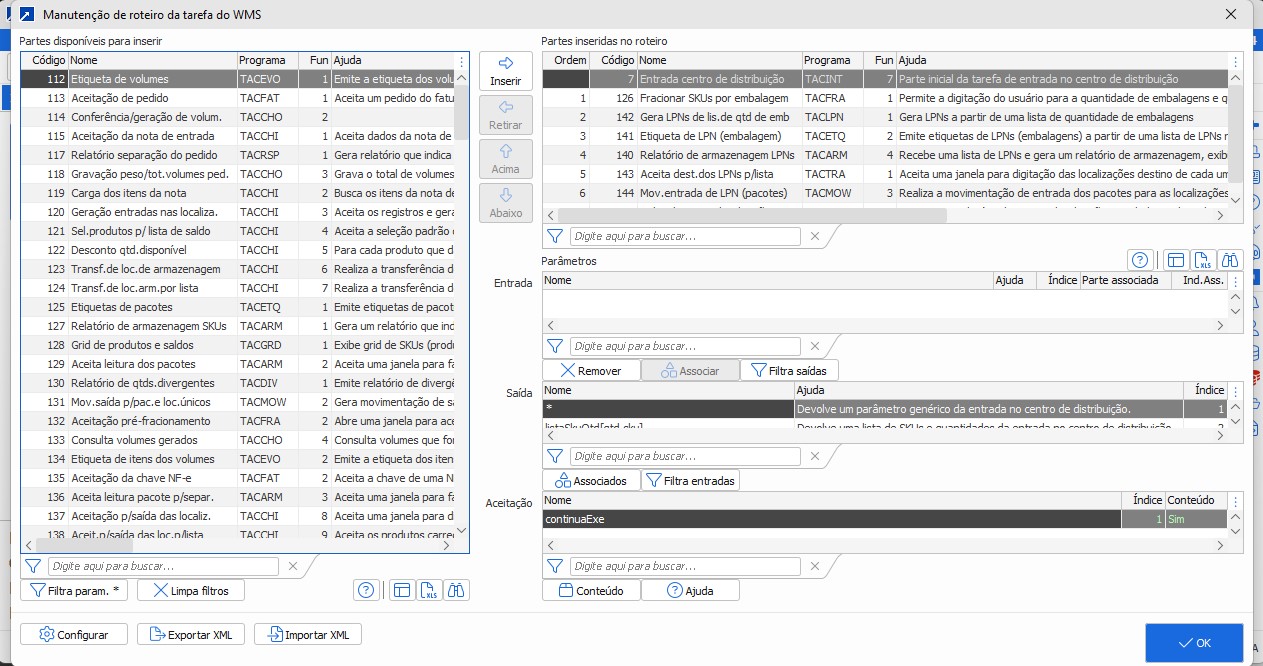
Task: Clear the inserted parts search filter
Action: (x=815, y=237)
